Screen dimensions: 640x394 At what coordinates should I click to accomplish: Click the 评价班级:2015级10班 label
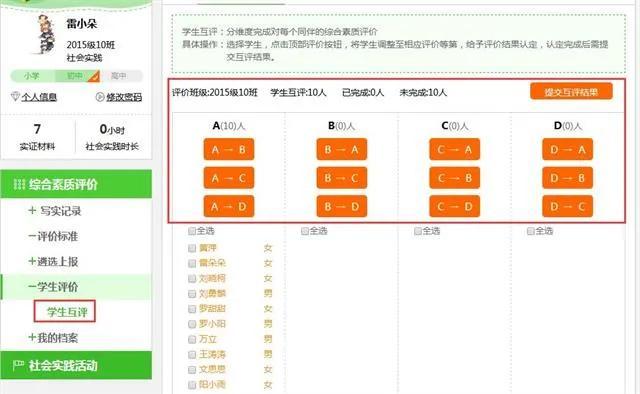tap(215, 93)
